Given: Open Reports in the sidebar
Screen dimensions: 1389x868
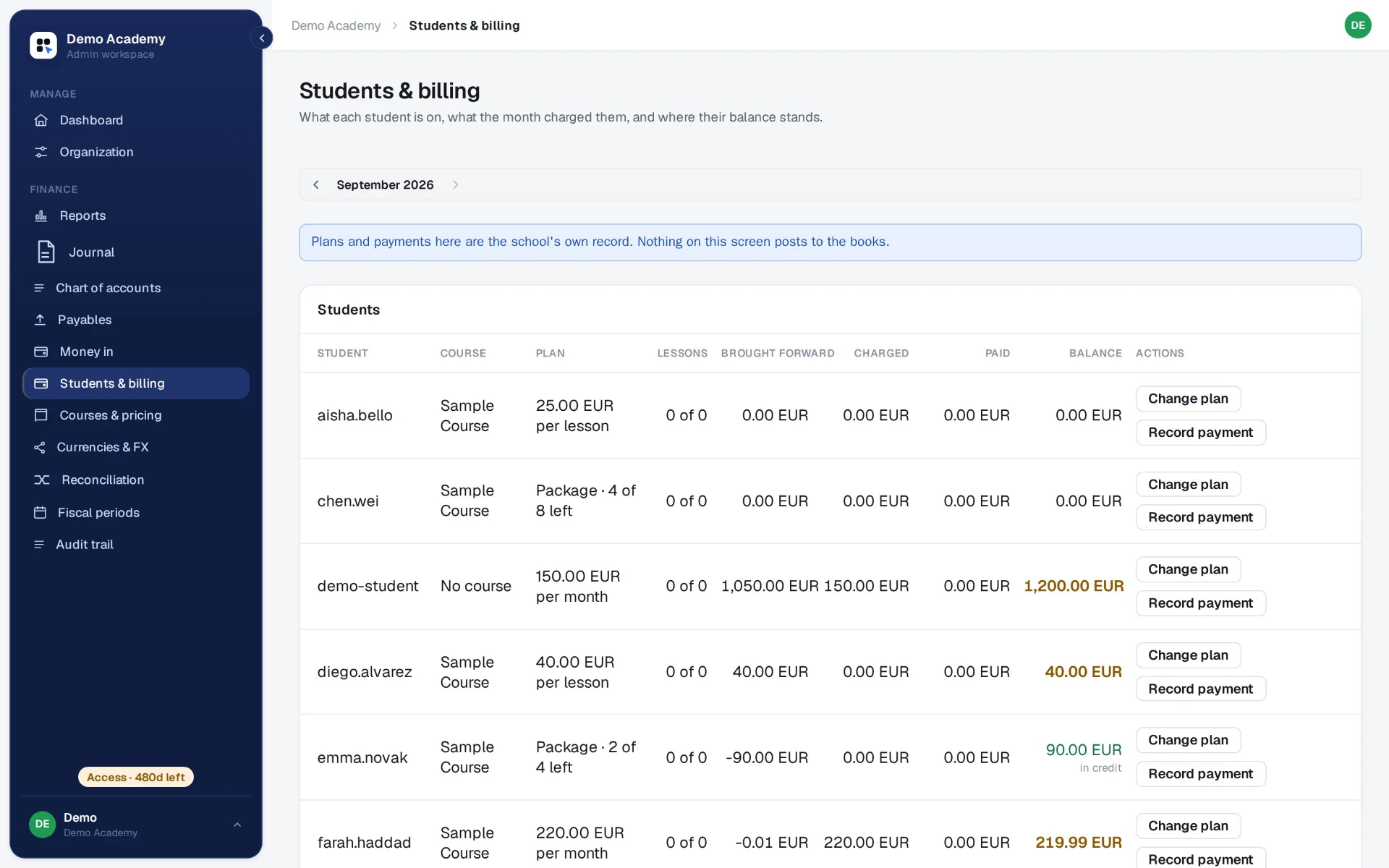Looking at the screenshot, I should (136, 216).
